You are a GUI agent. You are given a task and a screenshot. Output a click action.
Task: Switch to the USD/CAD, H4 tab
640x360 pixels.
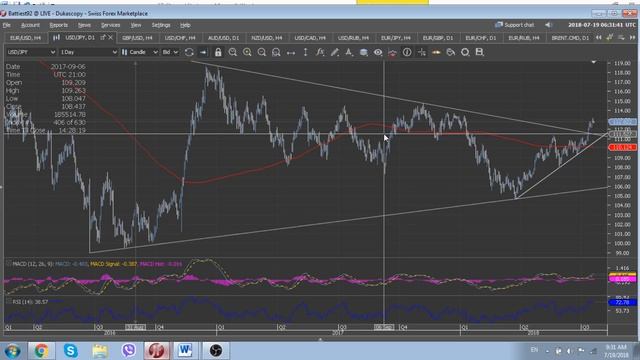click(310, 38)
